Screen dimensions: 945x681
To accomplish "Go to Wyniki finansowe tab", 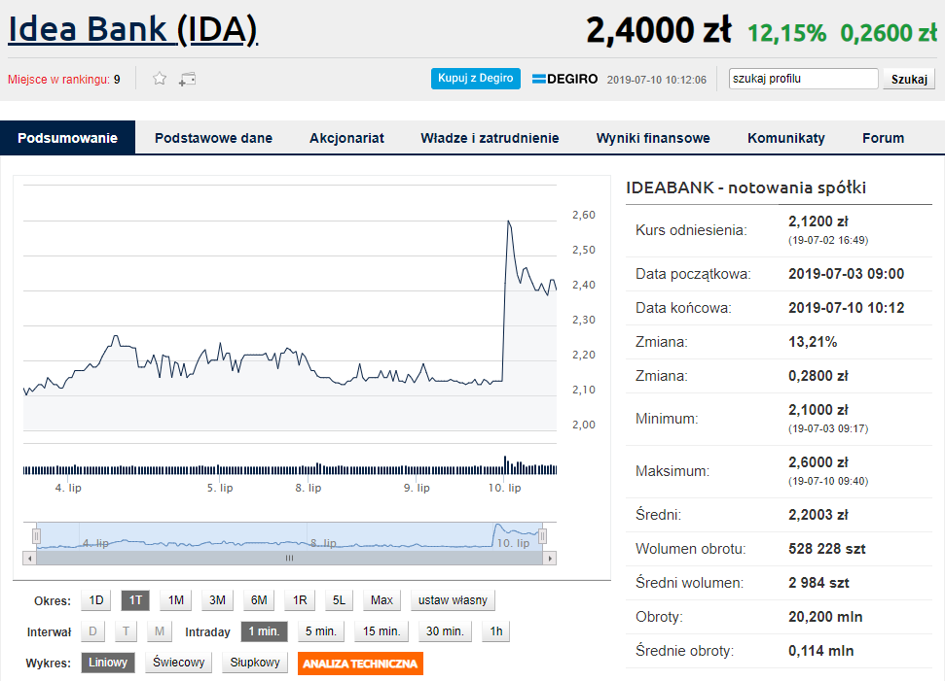I will [653, 138].
